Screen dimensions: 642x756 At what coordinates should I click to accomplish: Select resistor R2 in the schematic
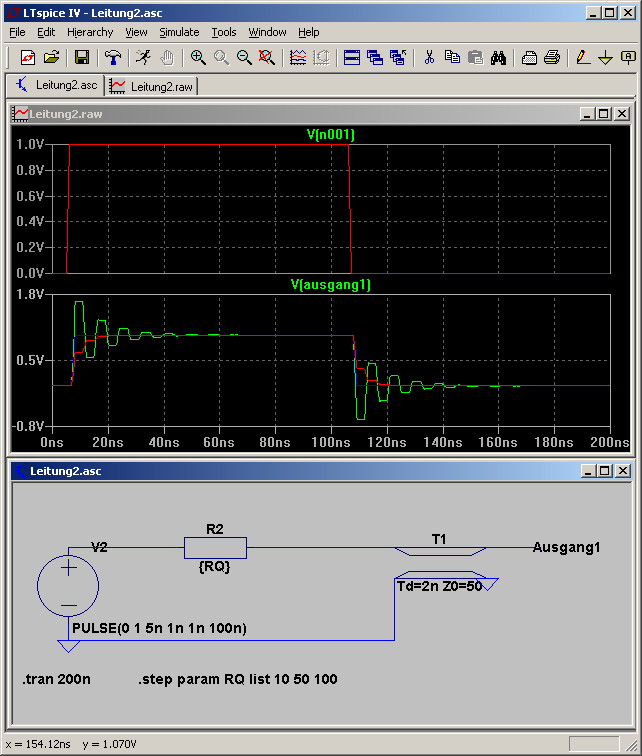pos(215,548)
